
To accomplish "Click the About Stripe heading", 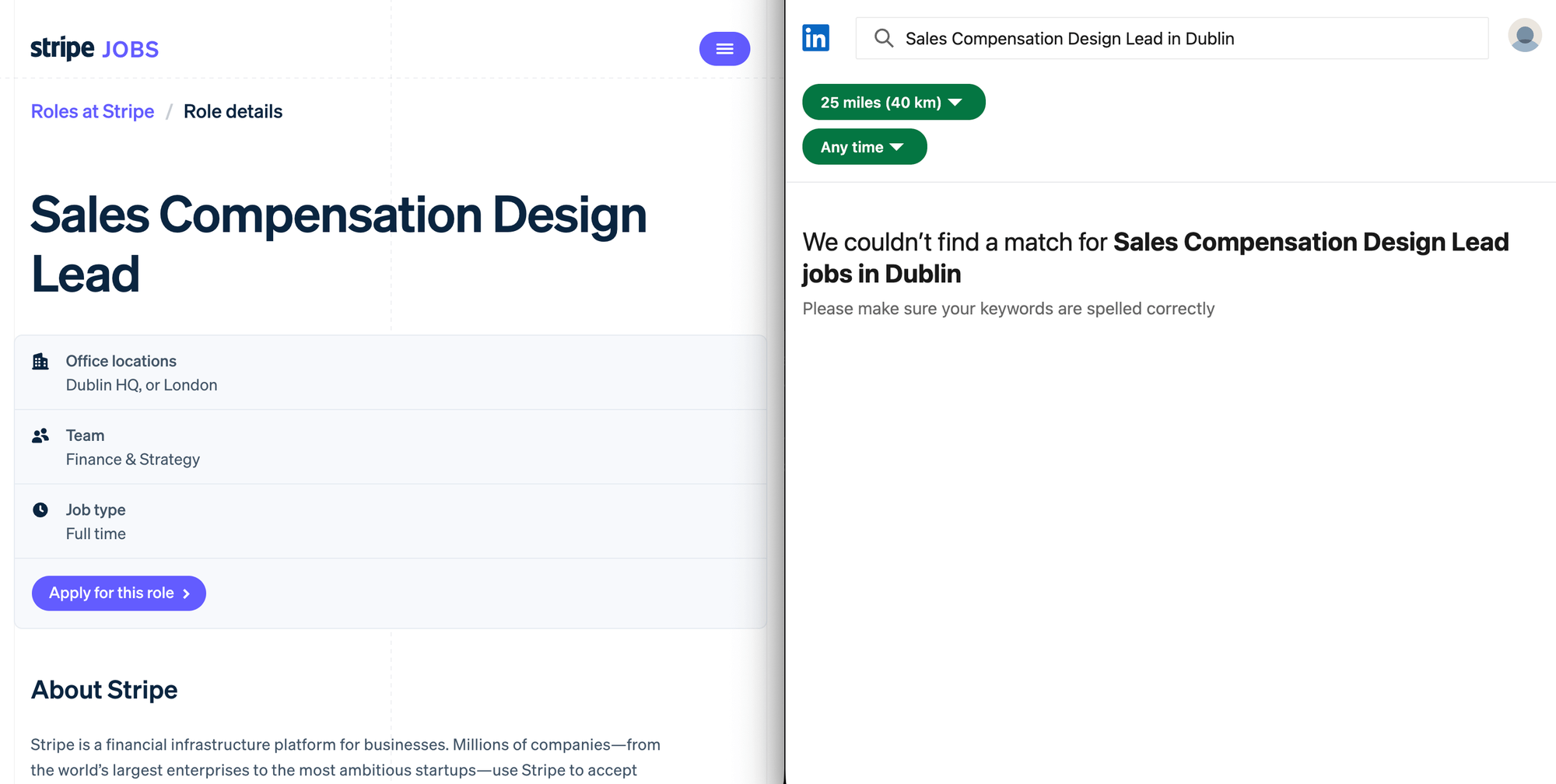I will click(104, 690).
